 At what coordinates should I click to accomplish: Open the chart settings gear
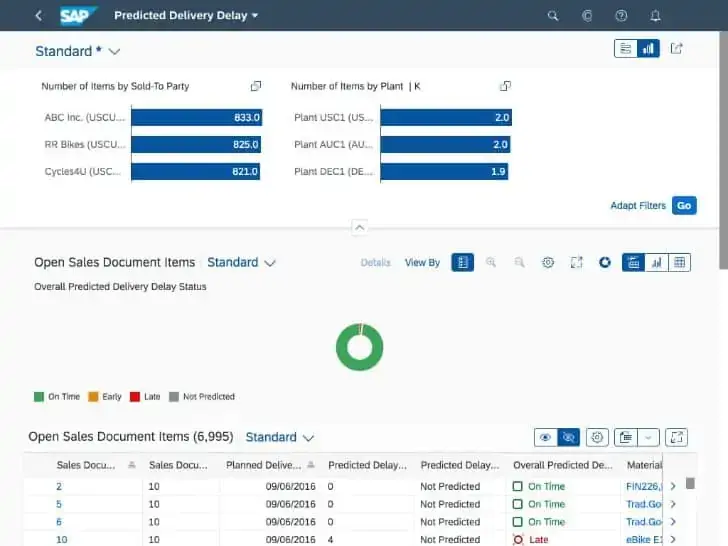[548, 262]
